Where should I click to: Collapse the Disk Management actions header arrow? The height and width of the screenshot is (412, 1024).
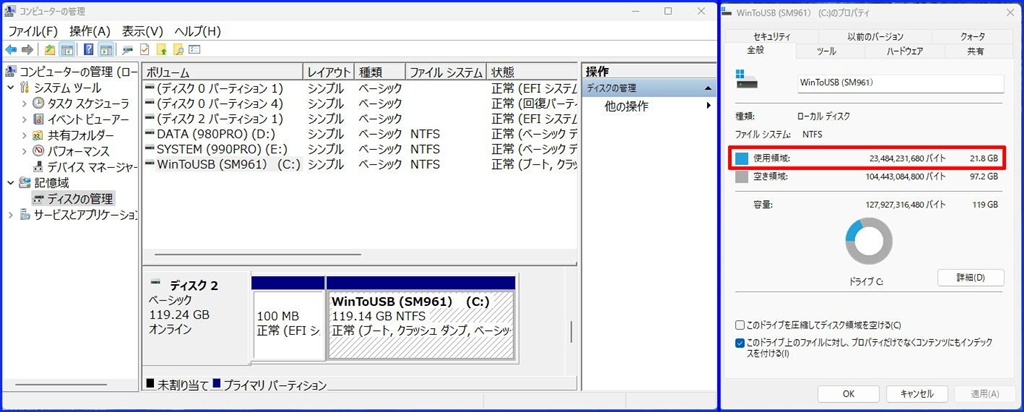(x=708, y=88)
